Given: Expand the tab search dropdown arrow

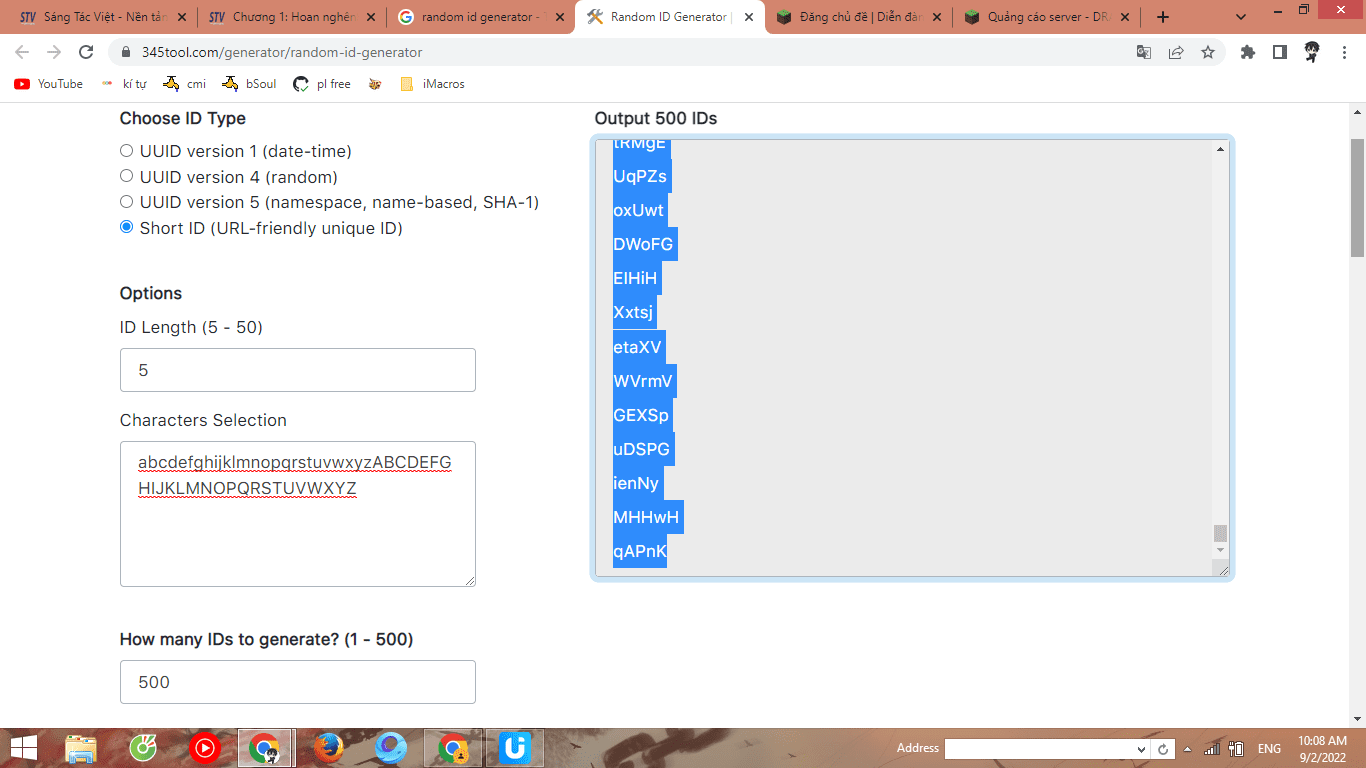Looking at the screenshot, I should tap(1241, 17).
